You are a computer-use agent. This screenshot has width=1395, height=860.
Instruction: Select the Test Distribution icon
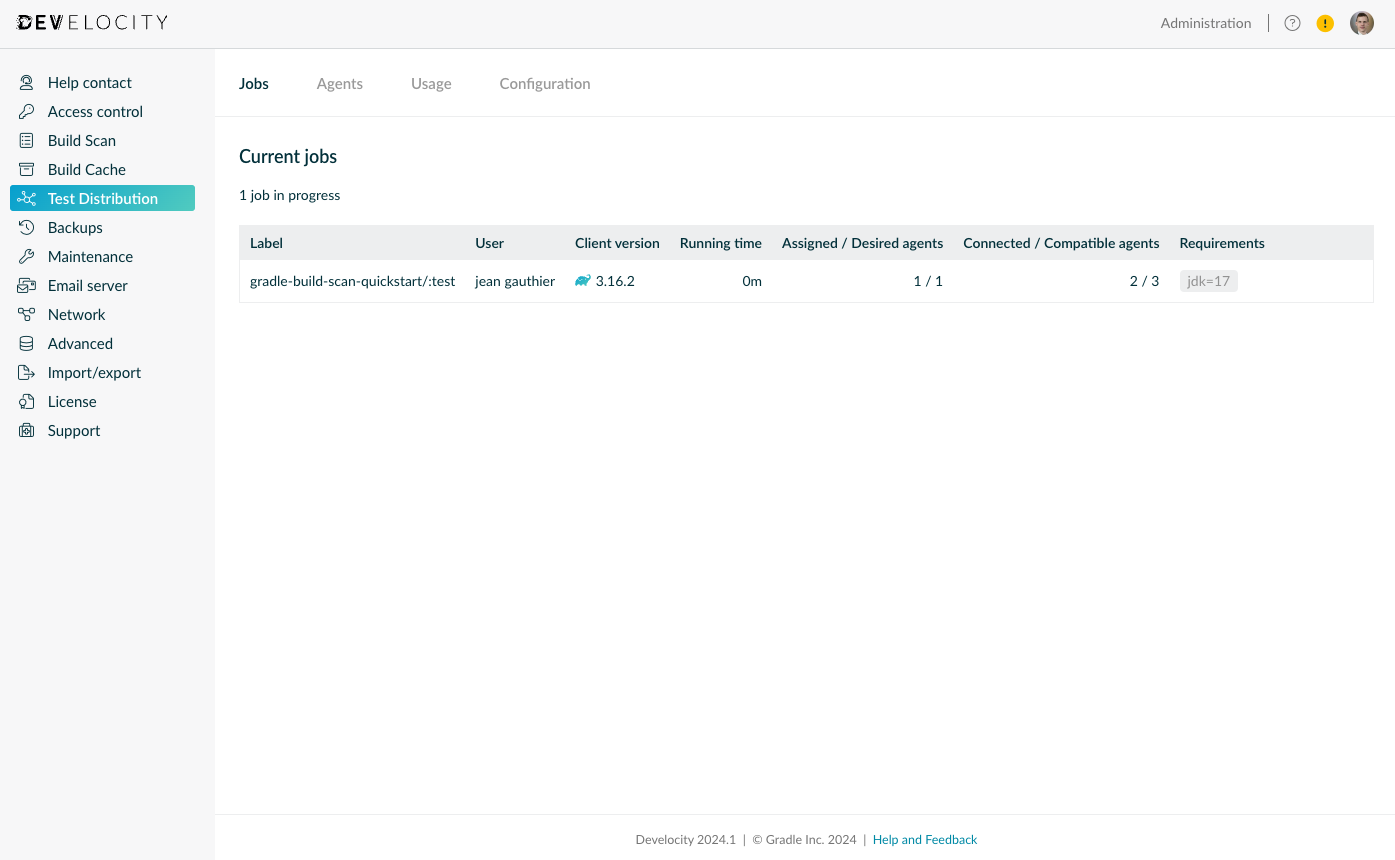click(x=28, y=198)
